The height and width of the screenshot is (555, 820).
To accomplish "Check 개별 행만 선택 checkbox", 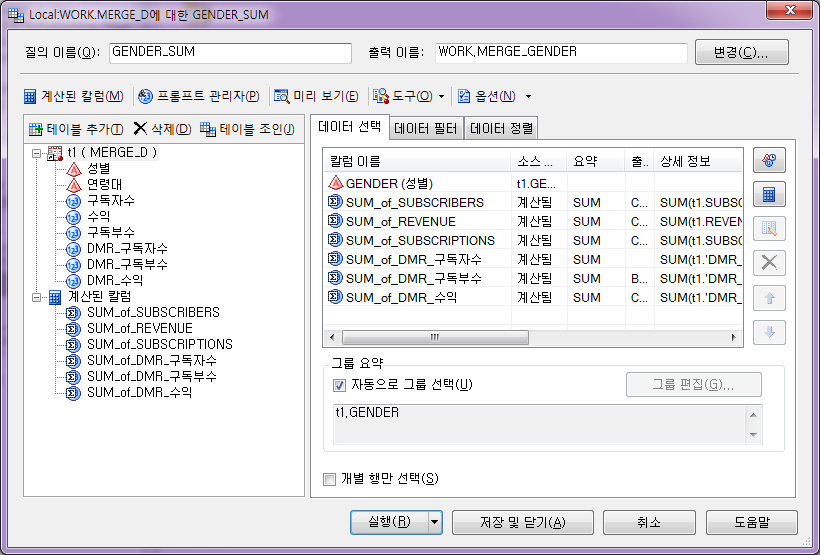I will pos(329,479).
